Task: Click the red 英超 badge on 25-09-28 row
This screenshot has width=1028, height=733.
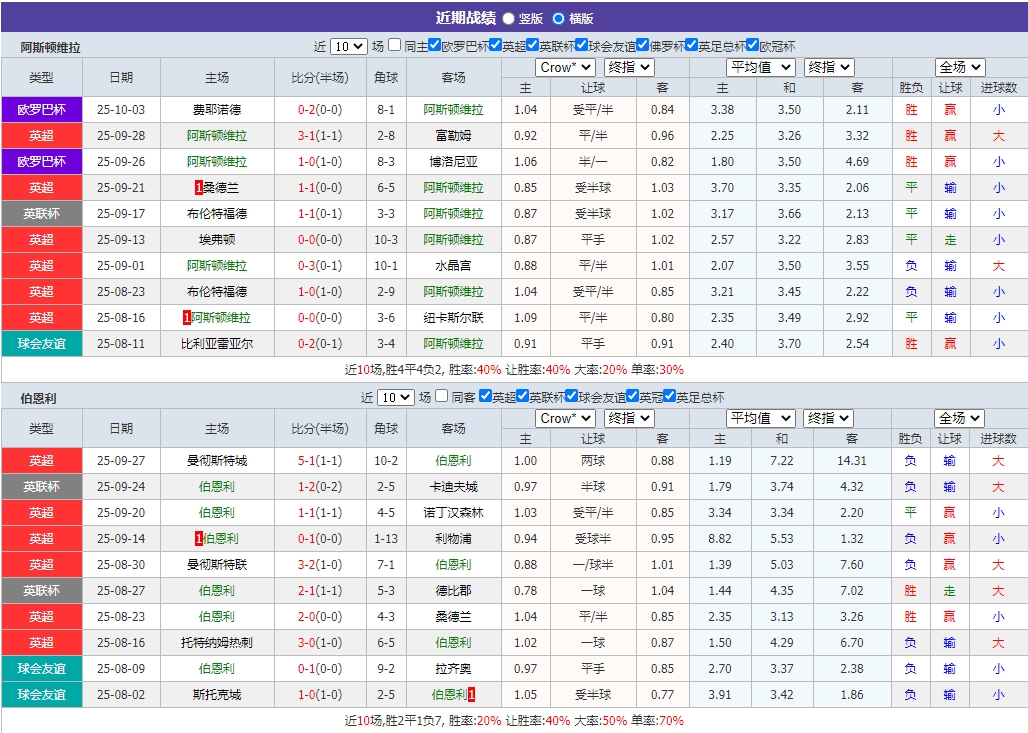Action: point(41,135)
